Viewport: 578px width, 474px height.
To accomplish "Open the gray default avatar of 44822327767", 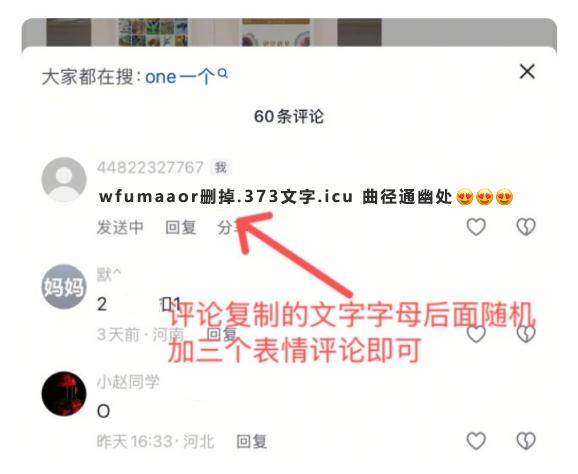I will click(x=64, y=180).
